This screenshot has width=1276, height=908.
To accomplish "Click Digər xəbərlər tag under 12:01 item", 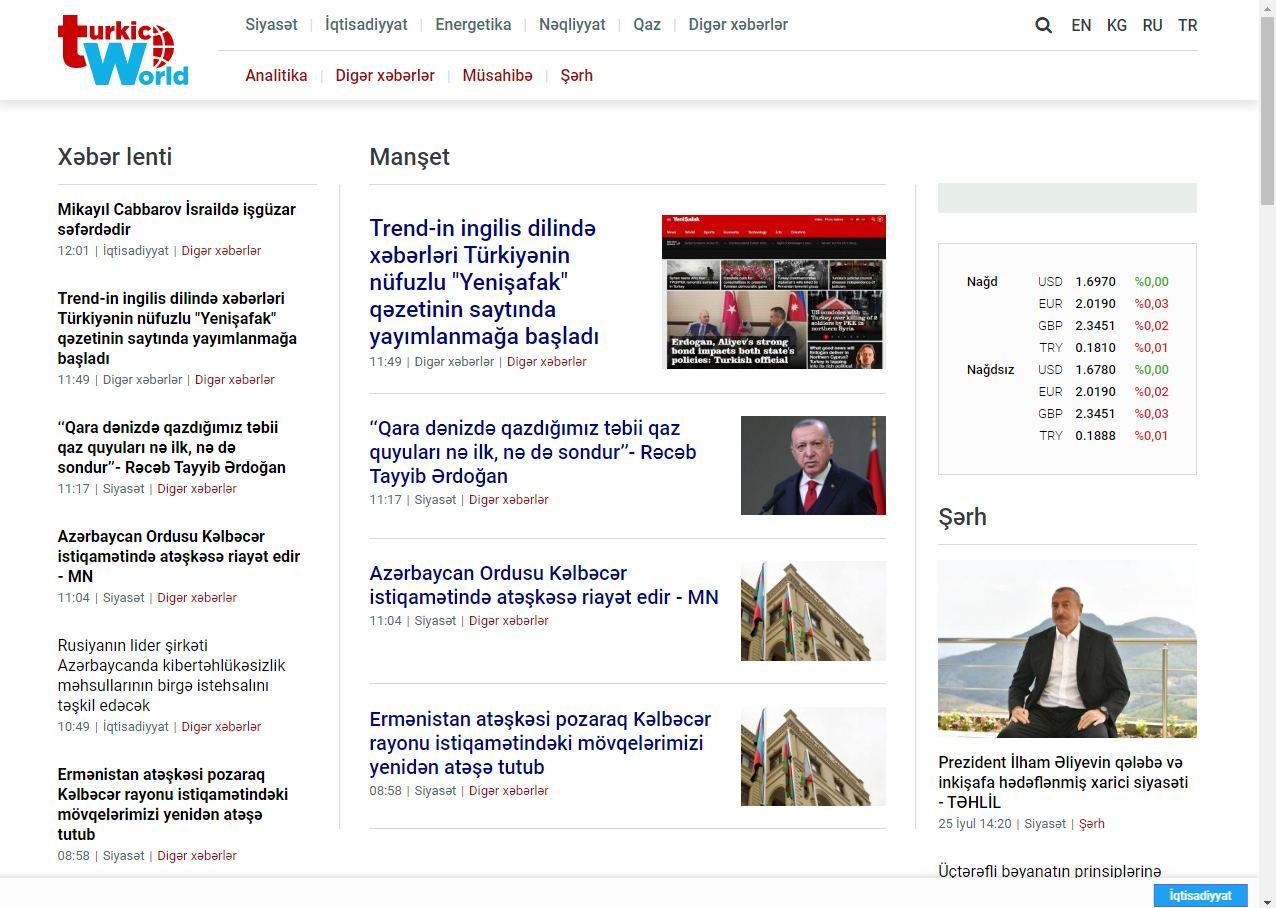I will (x=221, y=251).
